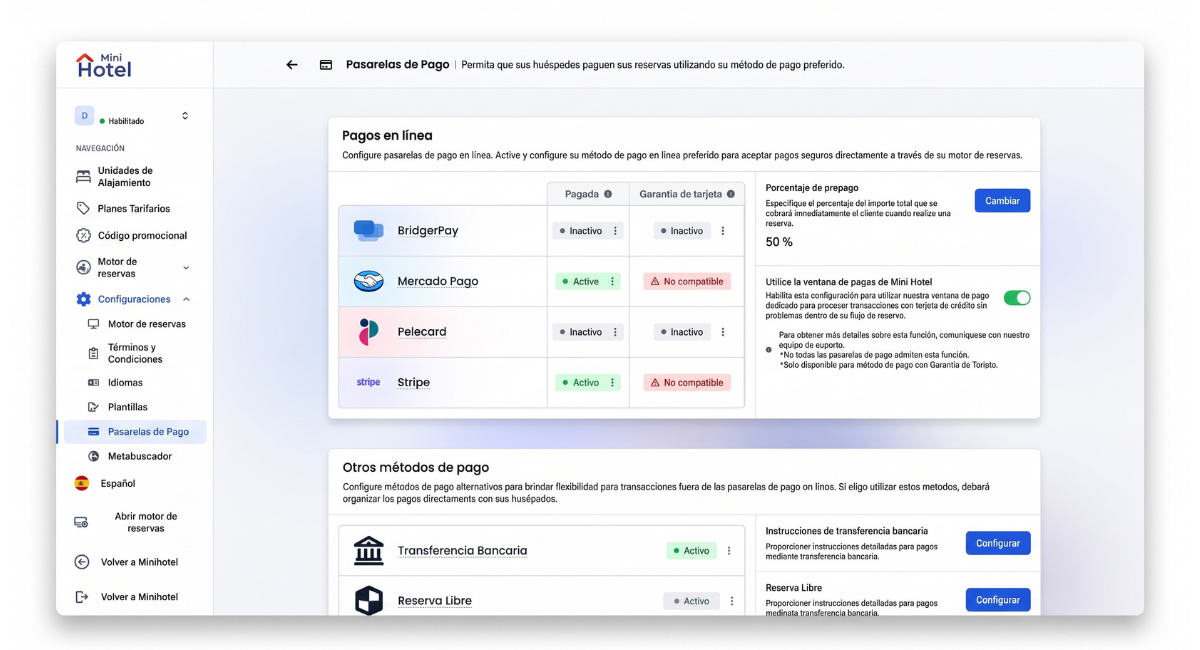Click the info bullet beside payment window notes
The width and height of the screenshot is (1200, 650).
point(768,350)
